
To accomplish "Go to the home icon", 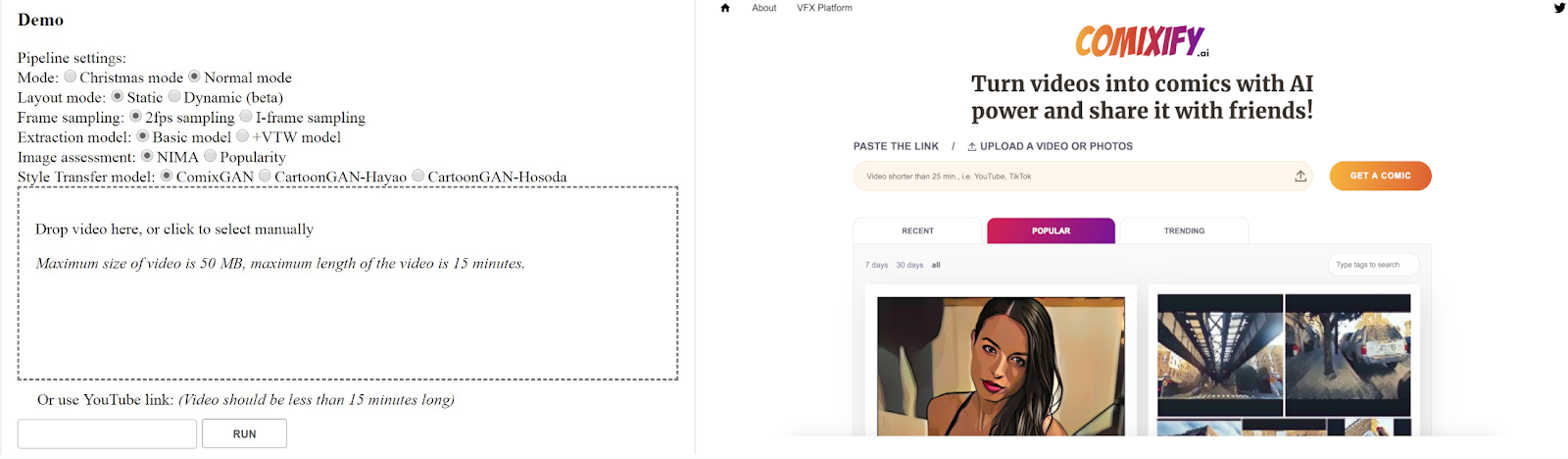I will (725, 8).
